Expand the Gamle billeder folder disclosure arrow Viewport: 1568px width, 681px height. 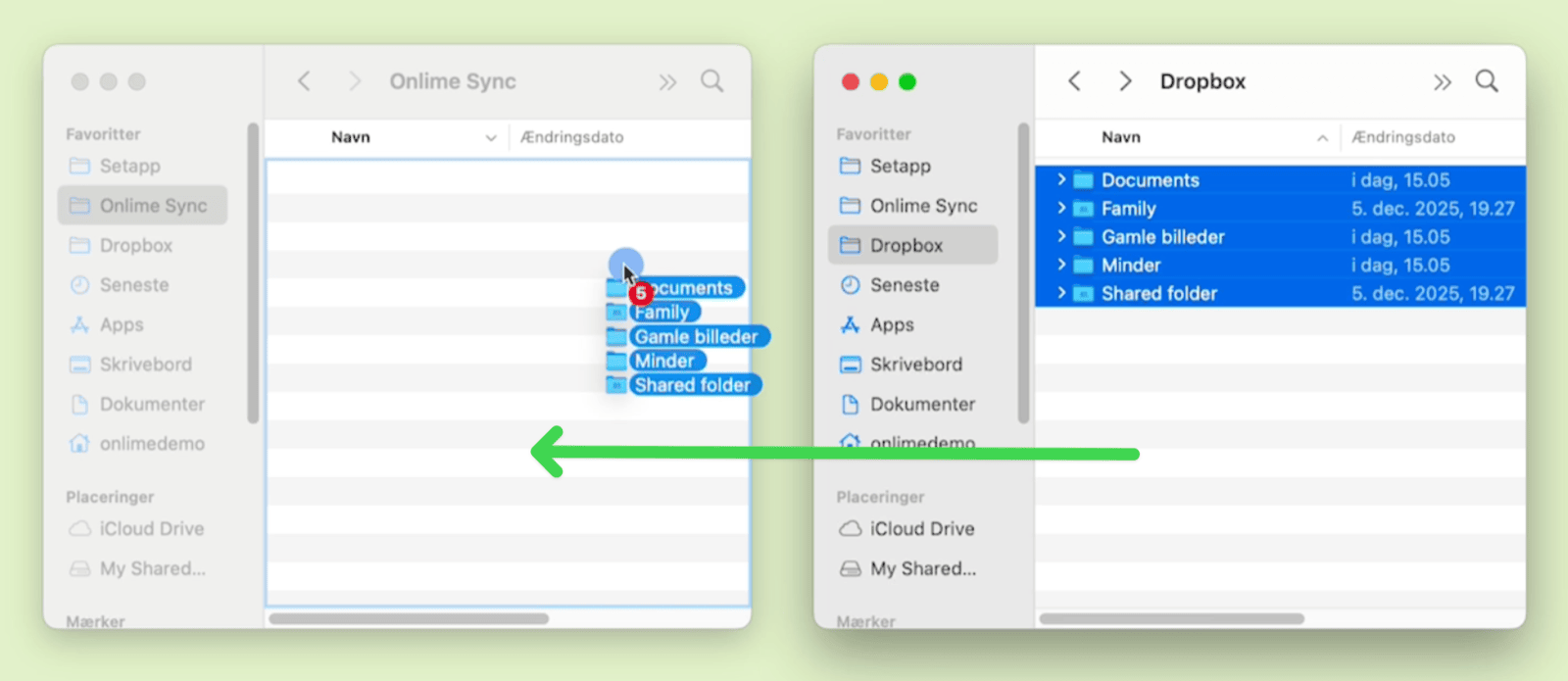coord(1061,236)
